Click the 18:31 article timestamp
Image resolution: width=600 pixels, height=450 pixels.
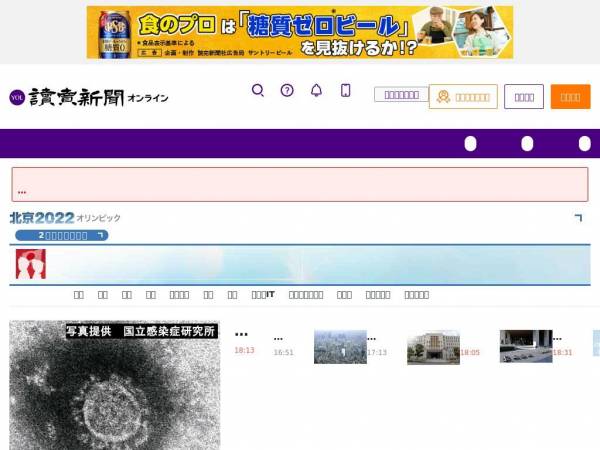coord(562,352)
